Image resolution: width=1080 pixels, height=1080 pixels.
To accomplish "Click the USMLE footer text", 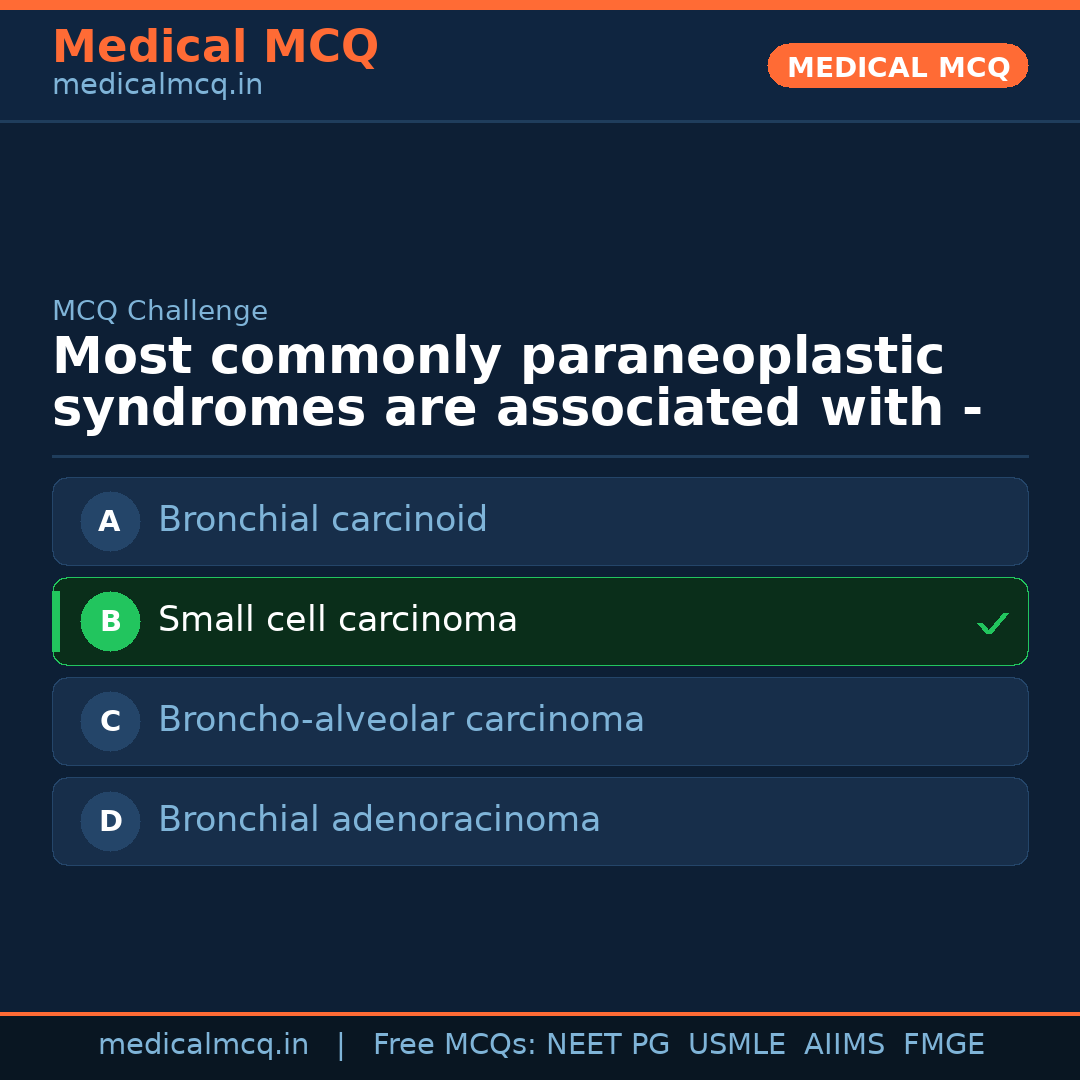I will click(x=736, y=1045).
